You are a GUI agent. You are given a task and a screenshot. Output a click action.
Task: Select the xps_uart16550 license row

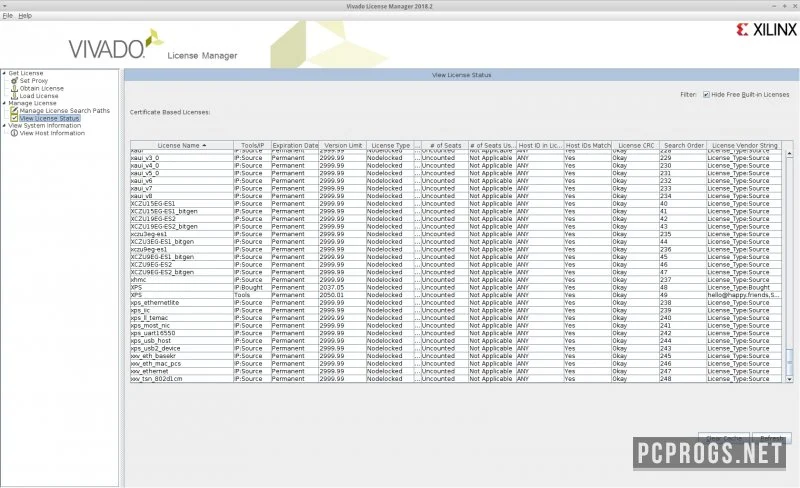coord(456,333)
